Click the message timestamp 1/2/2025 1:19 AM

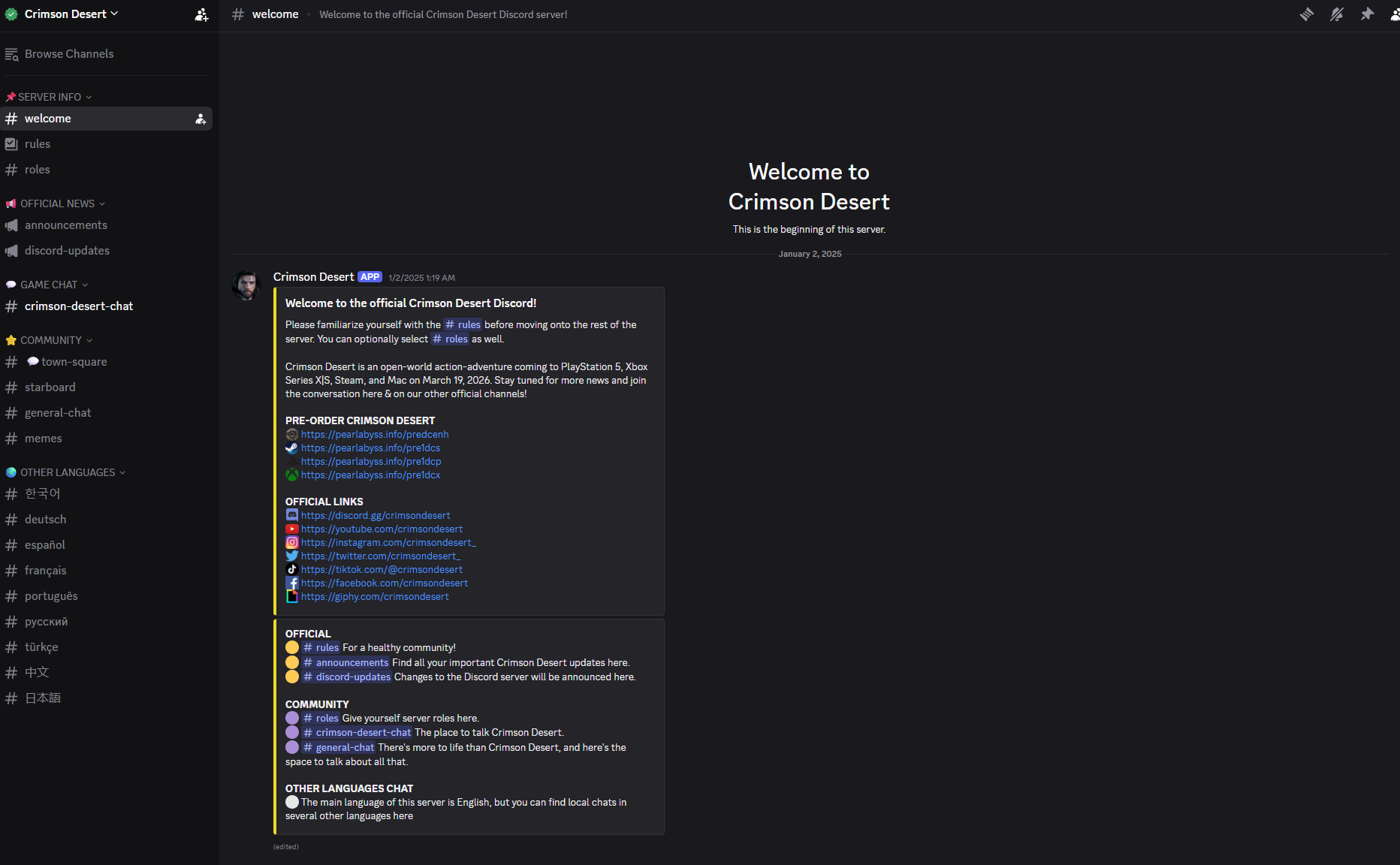coord(421,278)
